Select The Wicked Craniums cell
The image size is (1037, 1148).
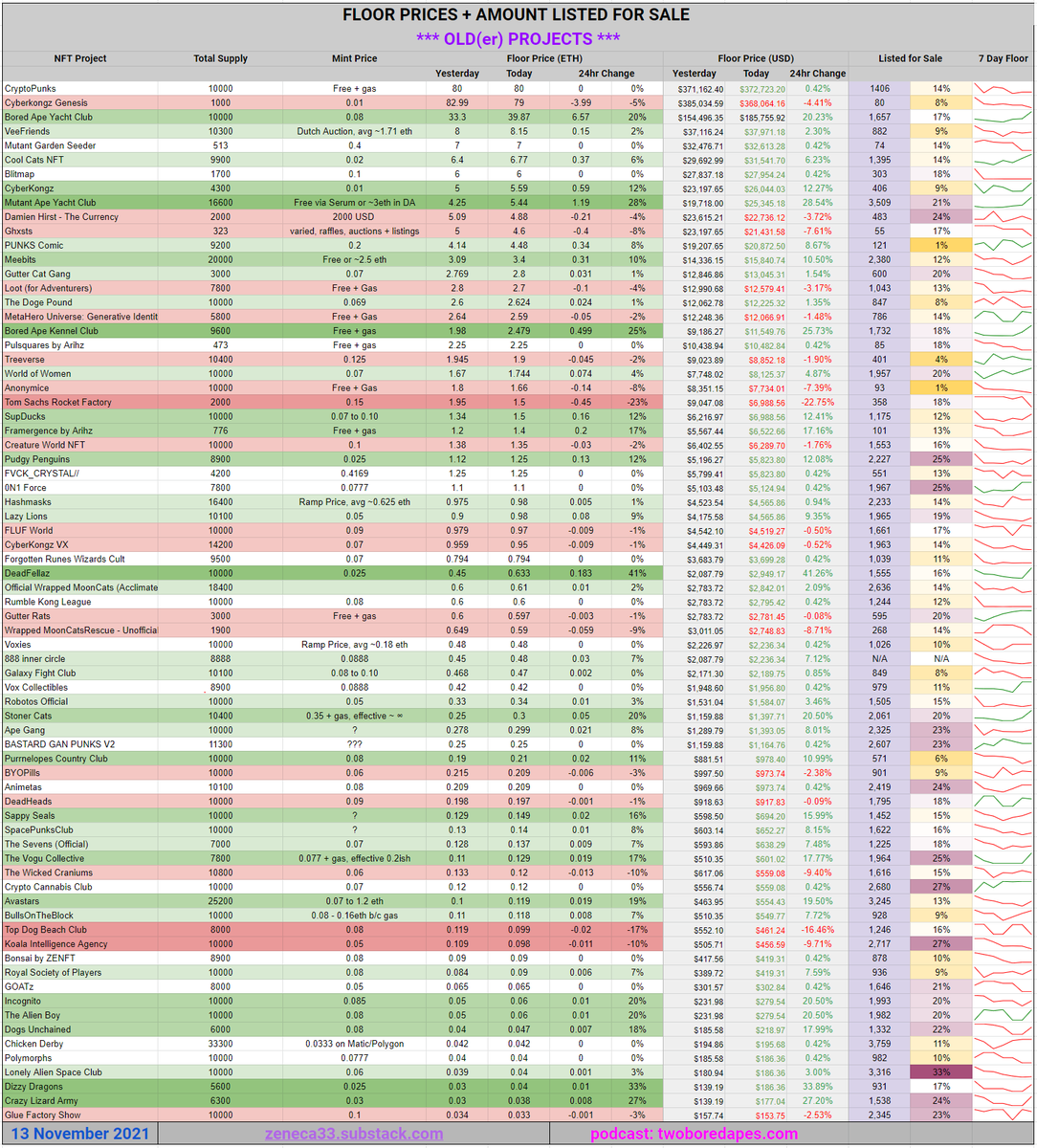tap(49, 872)
